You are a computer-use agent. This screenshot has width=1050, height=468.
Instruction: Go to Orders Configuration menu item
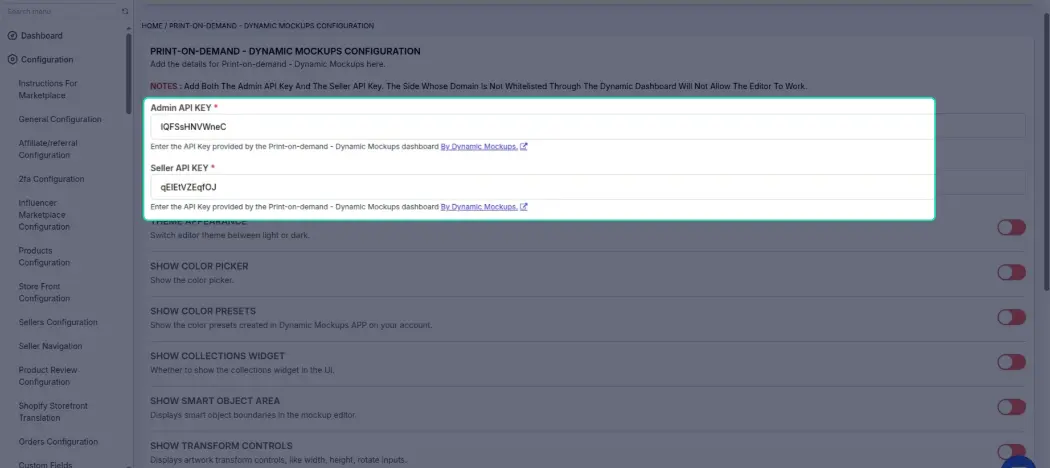click(x=58, y=442)
